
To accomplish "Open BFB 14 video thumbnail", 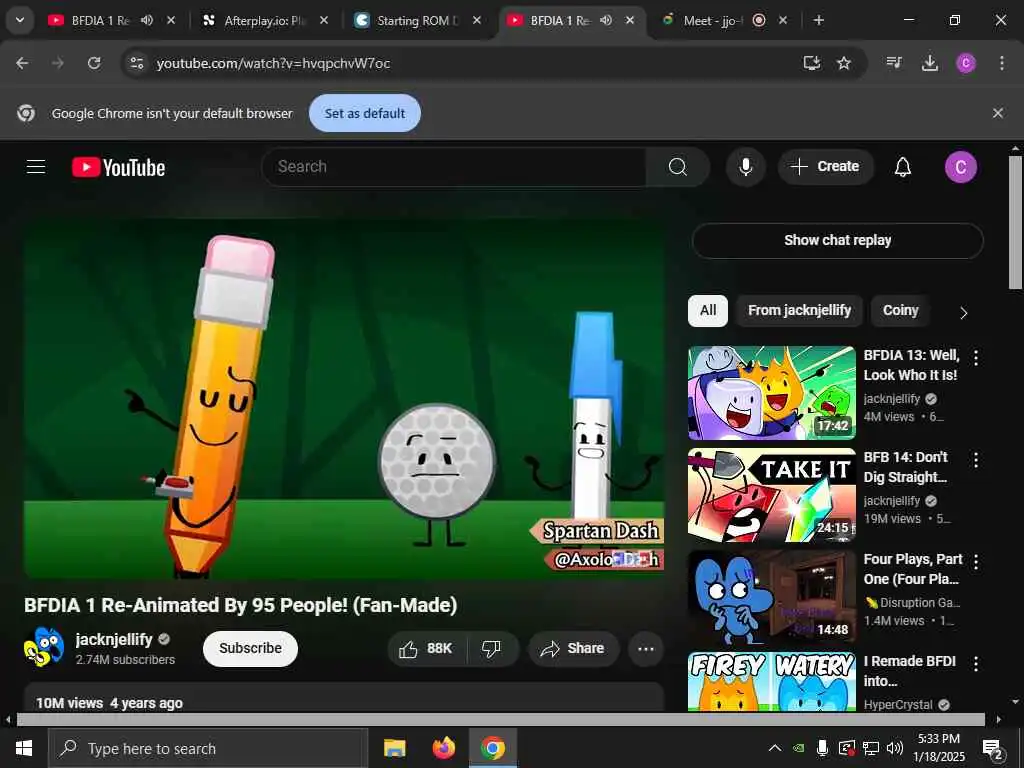I will coord(771,495).
